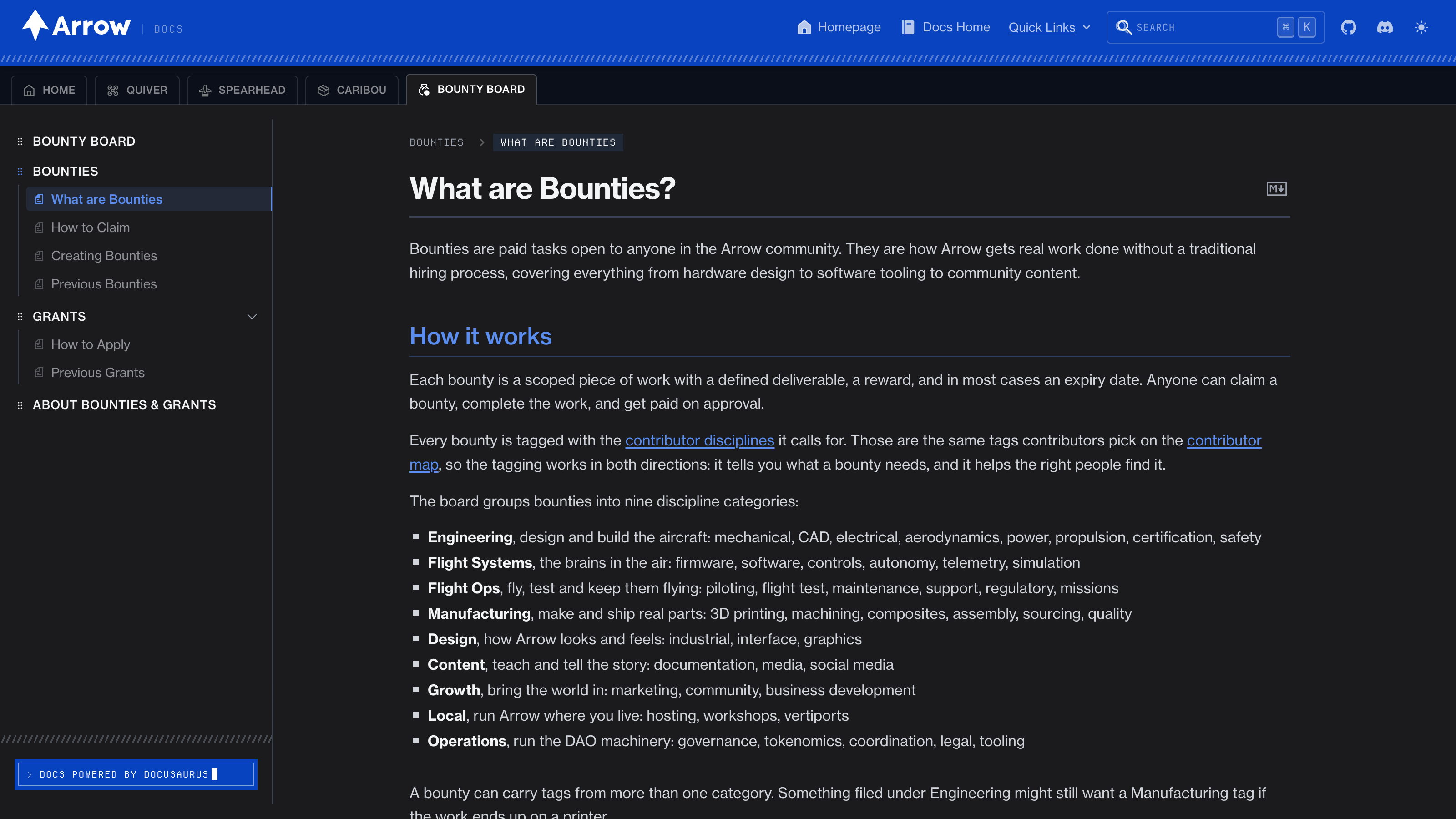
Task: Collapse the GRANTS section chevron
Action: (x=252, y=317)
